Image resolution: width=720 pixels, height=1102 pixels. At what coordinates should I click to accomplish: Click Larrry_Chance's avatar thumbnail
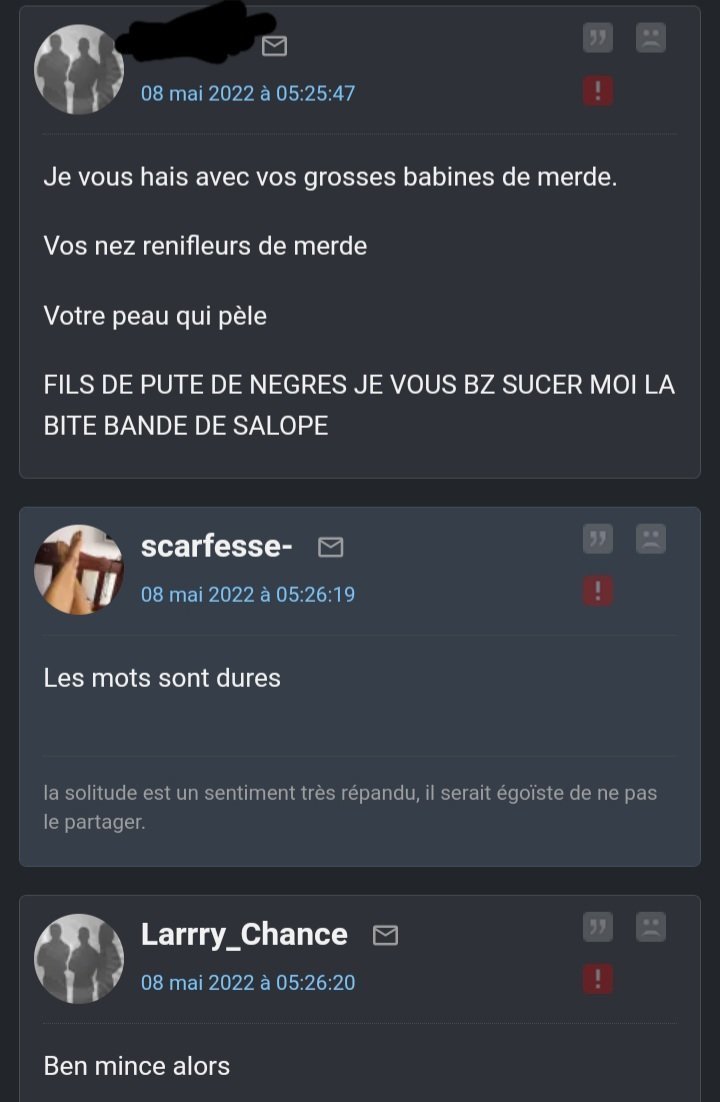pyautogui.click(x=79, y=959)
